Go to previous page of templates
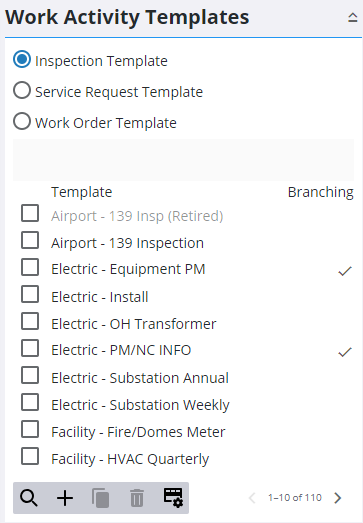The image size is (363, 523). click(253, 498)
